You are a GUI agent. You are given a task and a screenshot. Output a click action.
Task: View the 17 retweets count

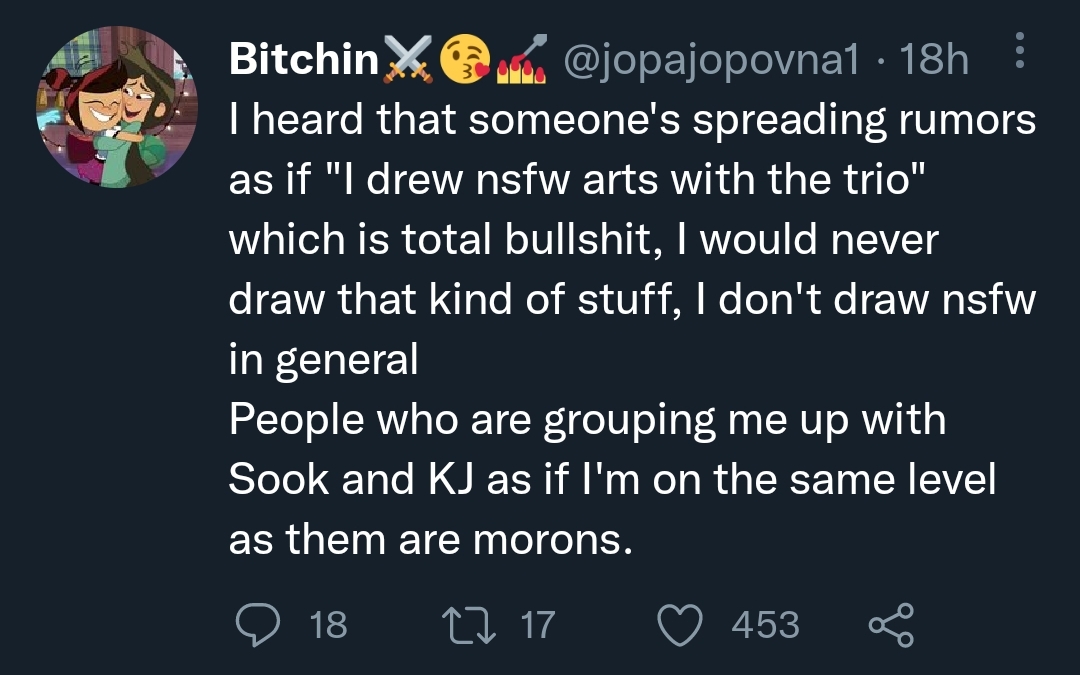pyautogui.click(x=538, y=625)
